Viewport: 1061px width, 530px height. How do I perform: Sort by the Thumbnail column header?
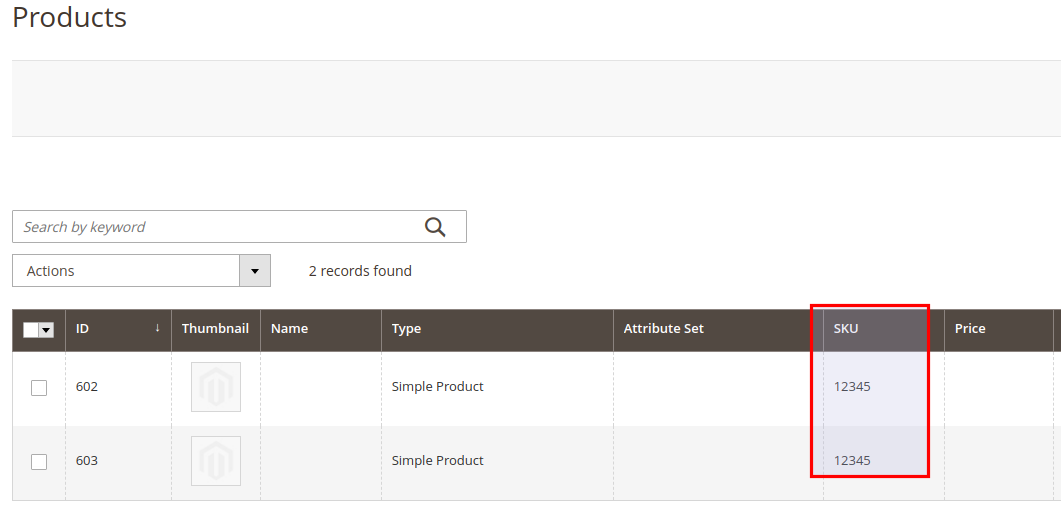(x=215, y=328)
